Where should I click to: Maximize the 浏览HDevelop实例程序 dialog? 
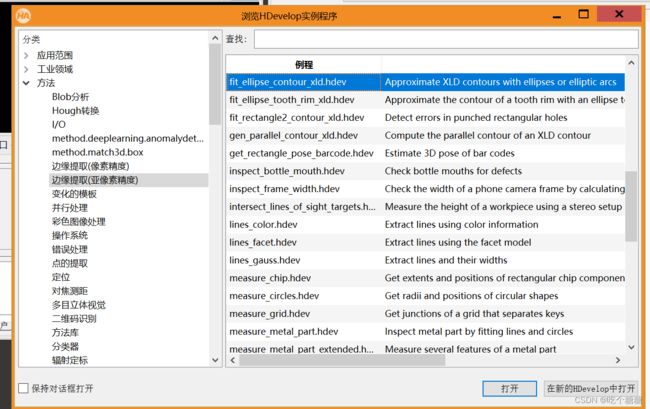[x=583, y=15]
